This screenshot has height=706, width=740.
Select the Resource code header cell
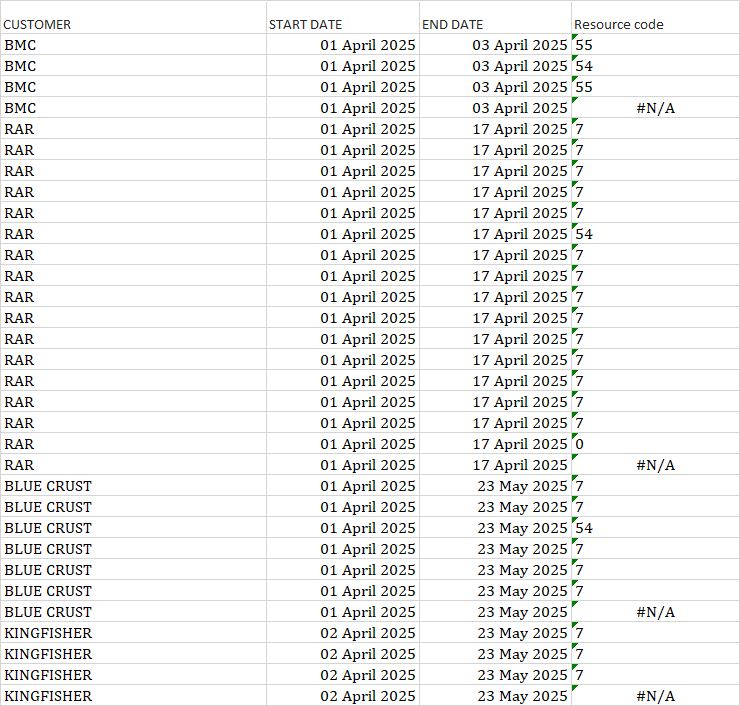(x=656, y=18)
